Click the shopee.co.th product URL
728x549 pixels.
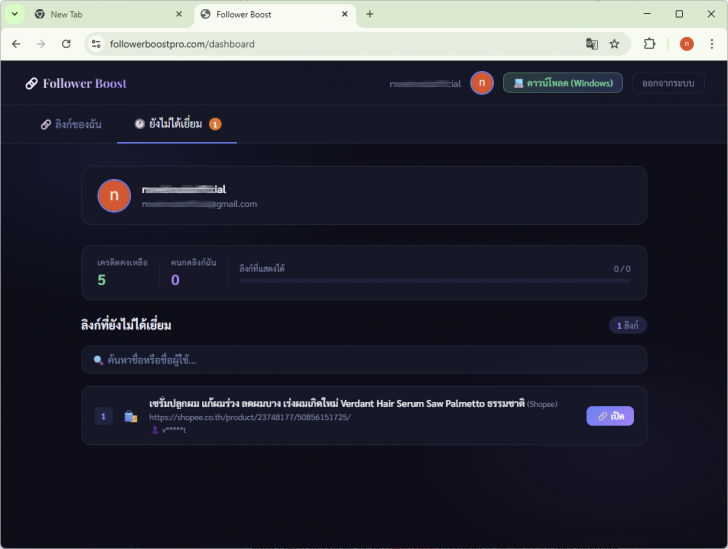(x=250, y=417)
